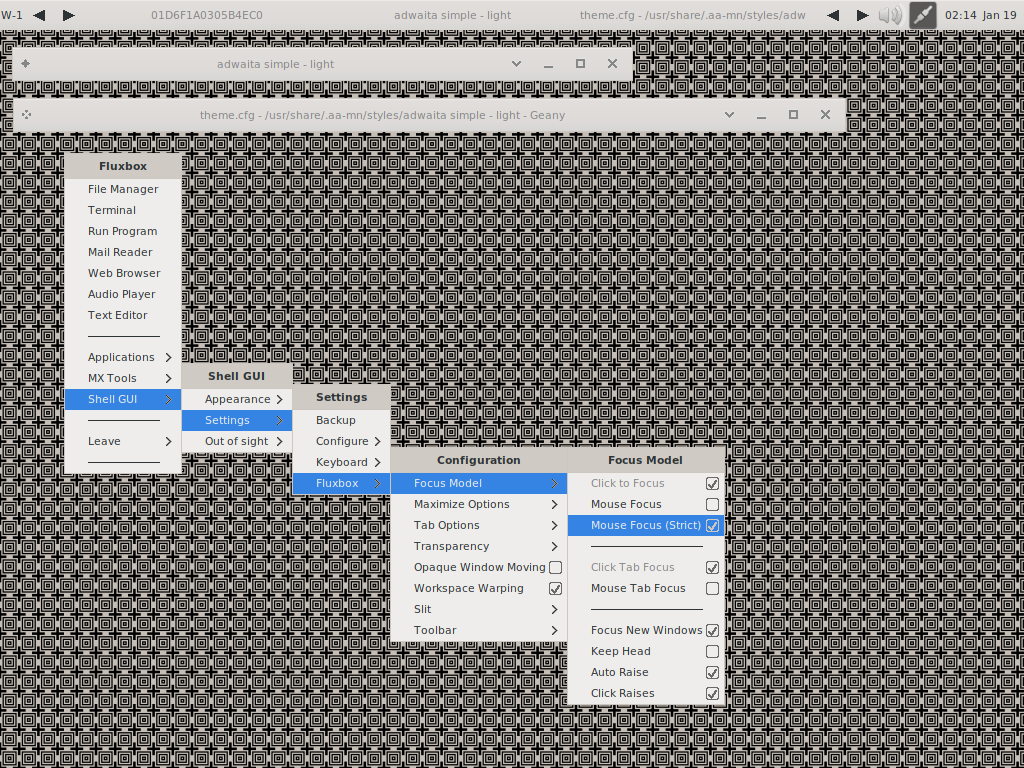The height and width of the screenshot is (768, 1024).
Task: Expand the Tab Options submenu
Action: pyautogui.click(x=479, y=525)
